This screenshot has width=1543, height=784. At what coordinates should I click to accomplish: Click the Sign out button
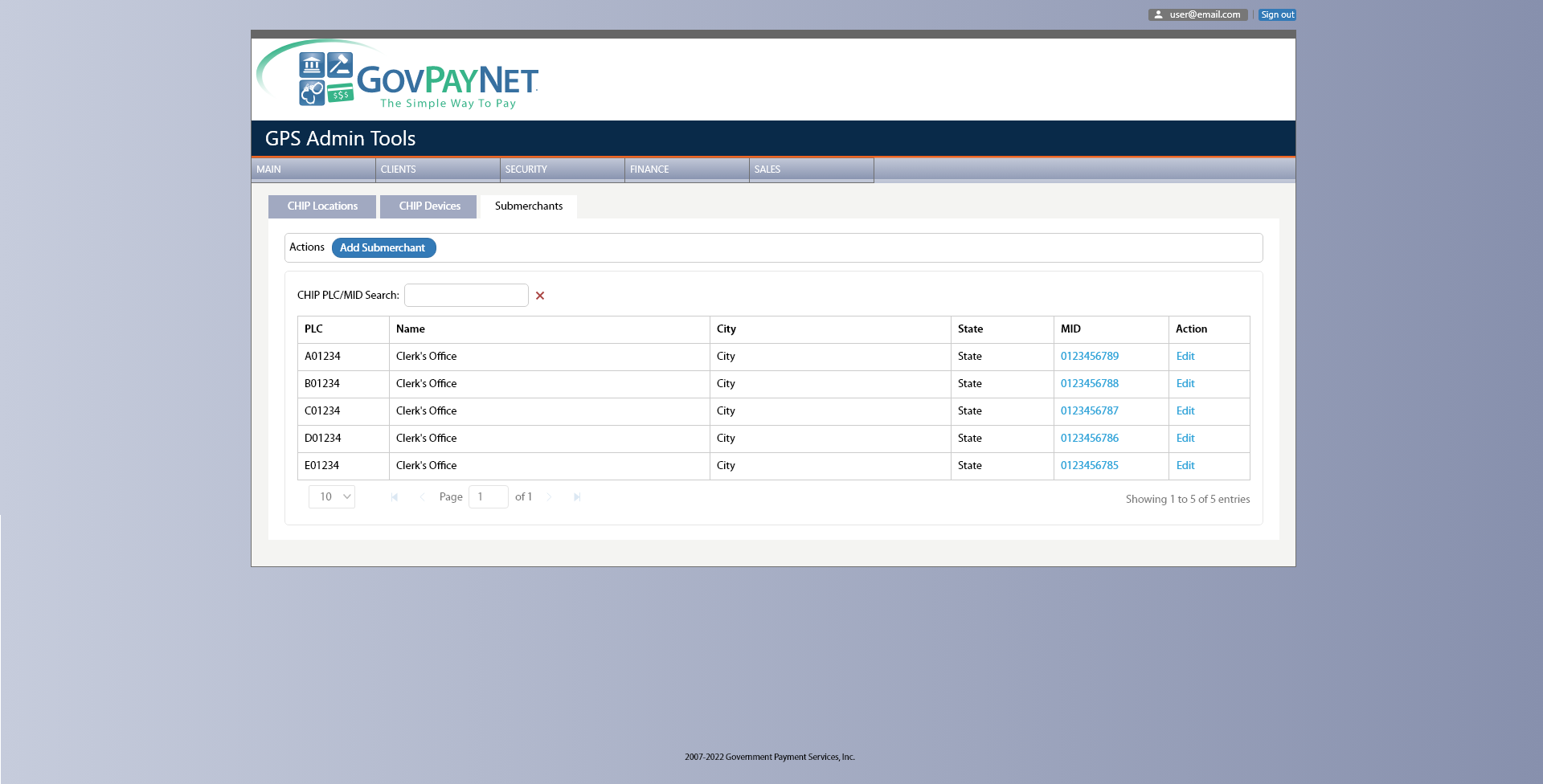pos(1277,14)
